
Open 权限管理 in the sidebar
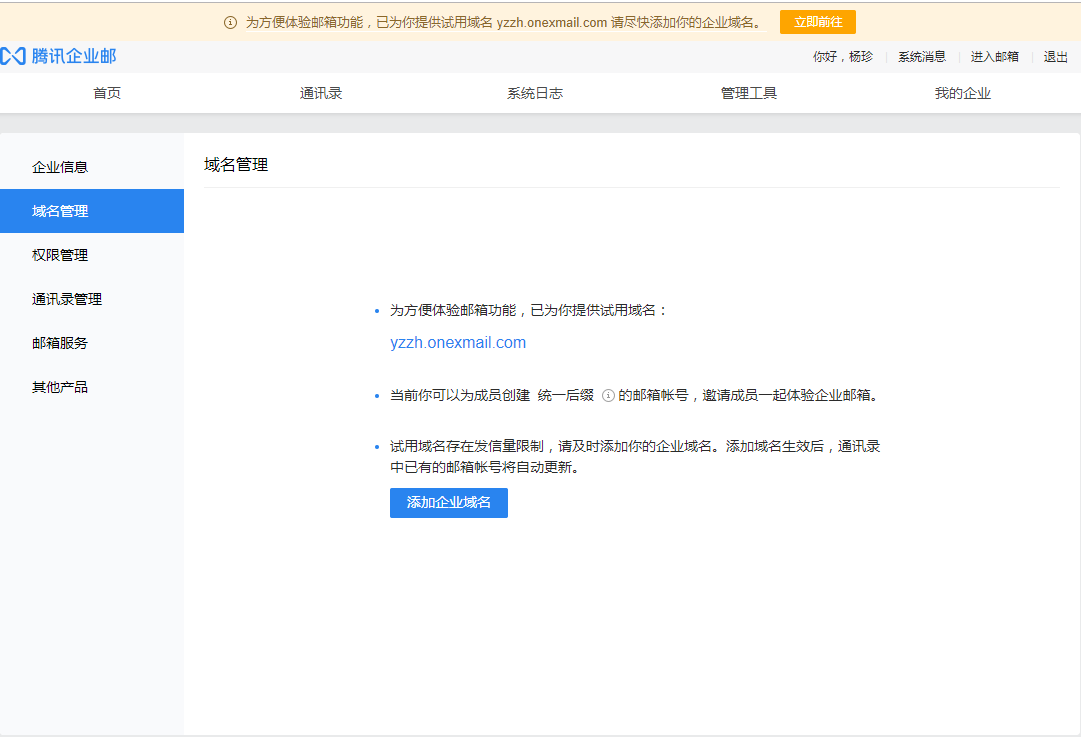coord(92,255)
